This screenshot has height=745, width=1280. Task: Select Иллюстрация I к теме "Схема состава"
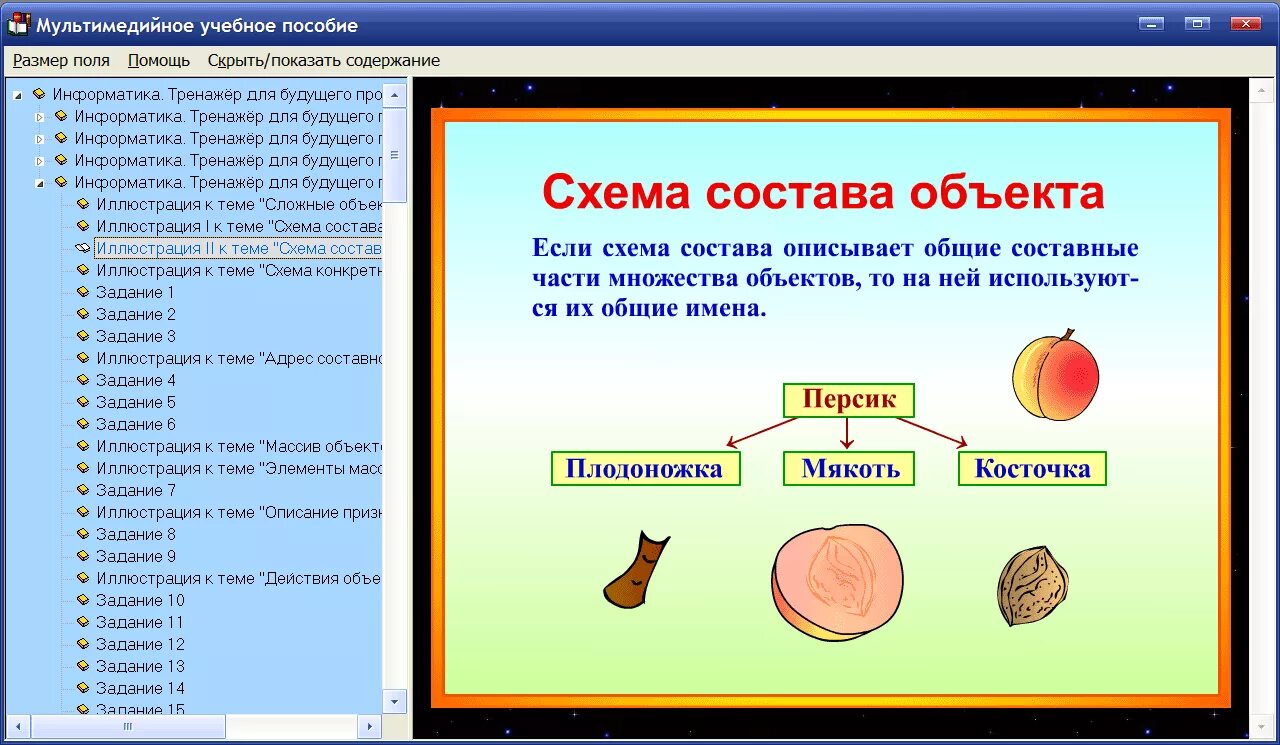pos(239,226)
